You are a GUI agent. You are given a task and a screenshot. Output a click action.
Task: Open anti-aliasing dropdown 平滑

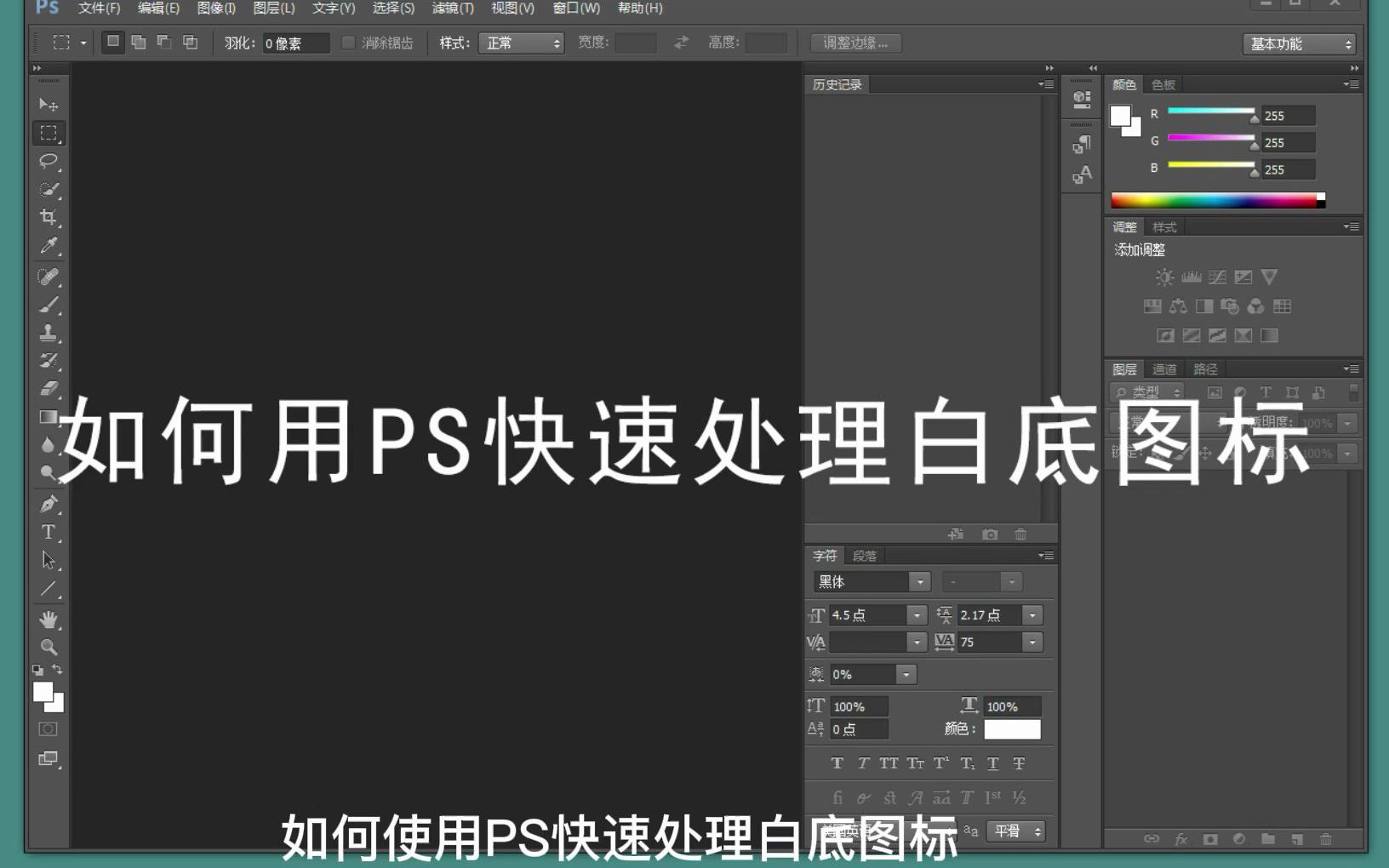coord(1016,831)
